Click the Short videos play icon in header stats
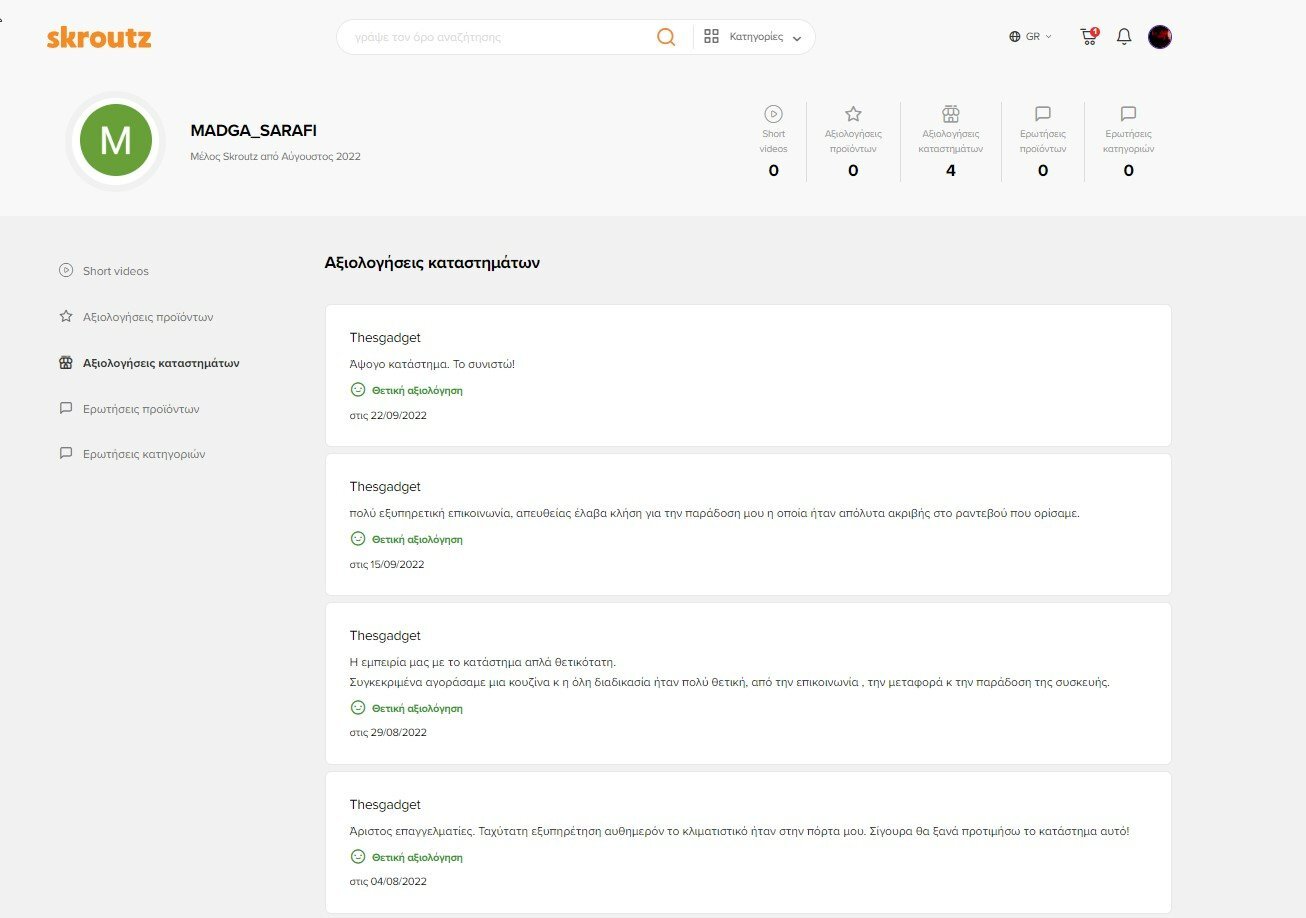The image size is (1306, 918). click(773, 114)
